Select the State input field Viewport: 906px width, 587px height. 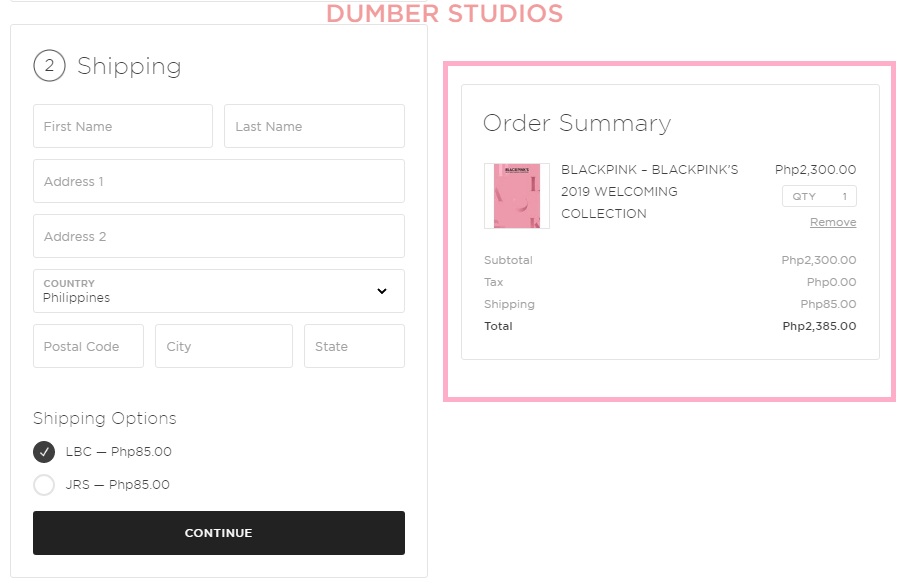click(x=353, y=345)
